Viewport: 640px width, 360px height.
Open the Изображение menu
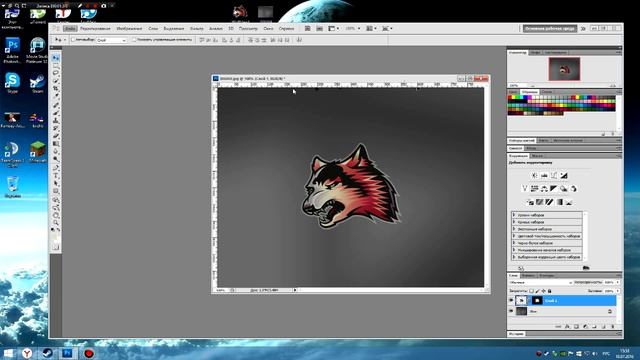(129, 29)
